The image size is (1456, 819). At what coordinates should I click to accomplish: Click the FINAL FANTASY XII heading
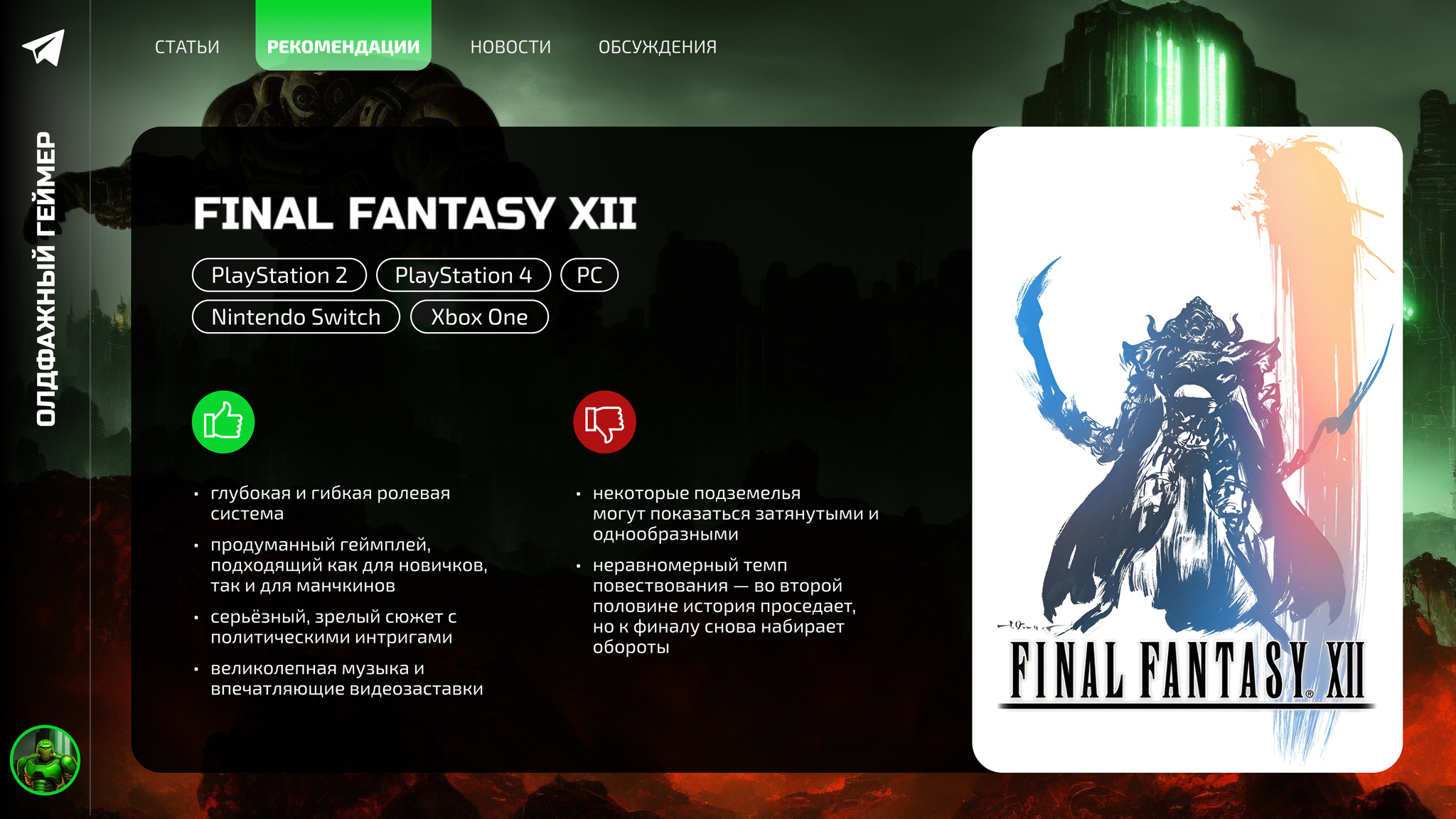415,213
